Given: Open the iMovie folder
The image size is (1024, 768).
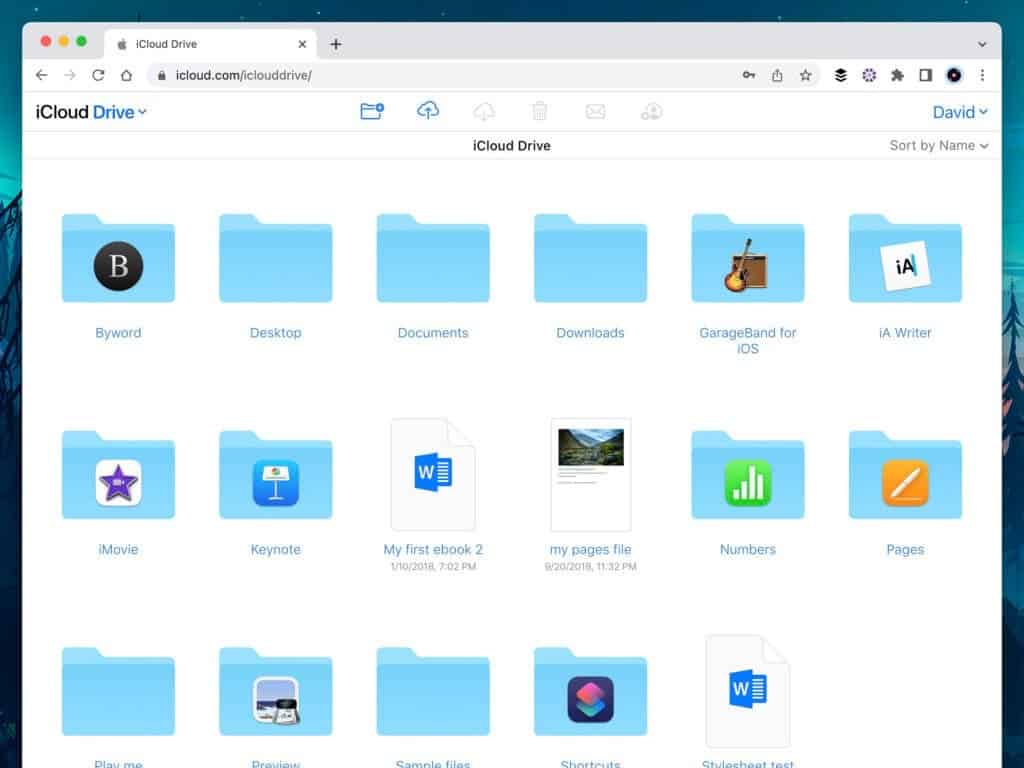Looking at the screenshot, I should click(118, 477).
